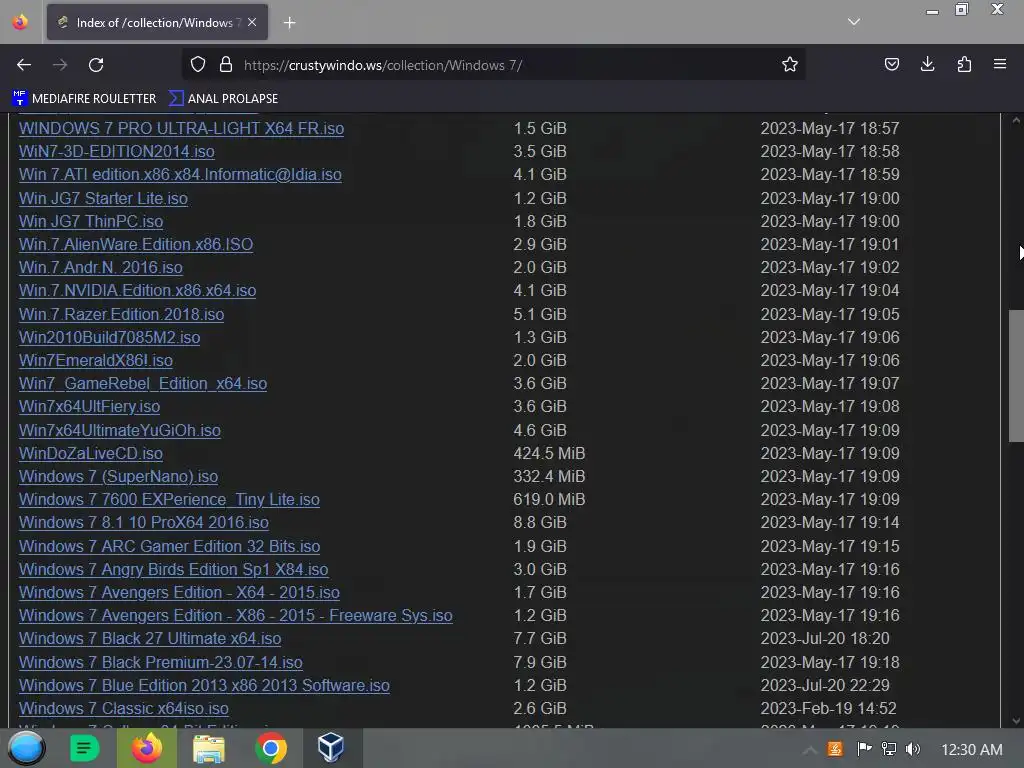Open the shield tracking protection icon
Image resolution: width=1024 pixels, height=768 pixels.
pos(198,64)
